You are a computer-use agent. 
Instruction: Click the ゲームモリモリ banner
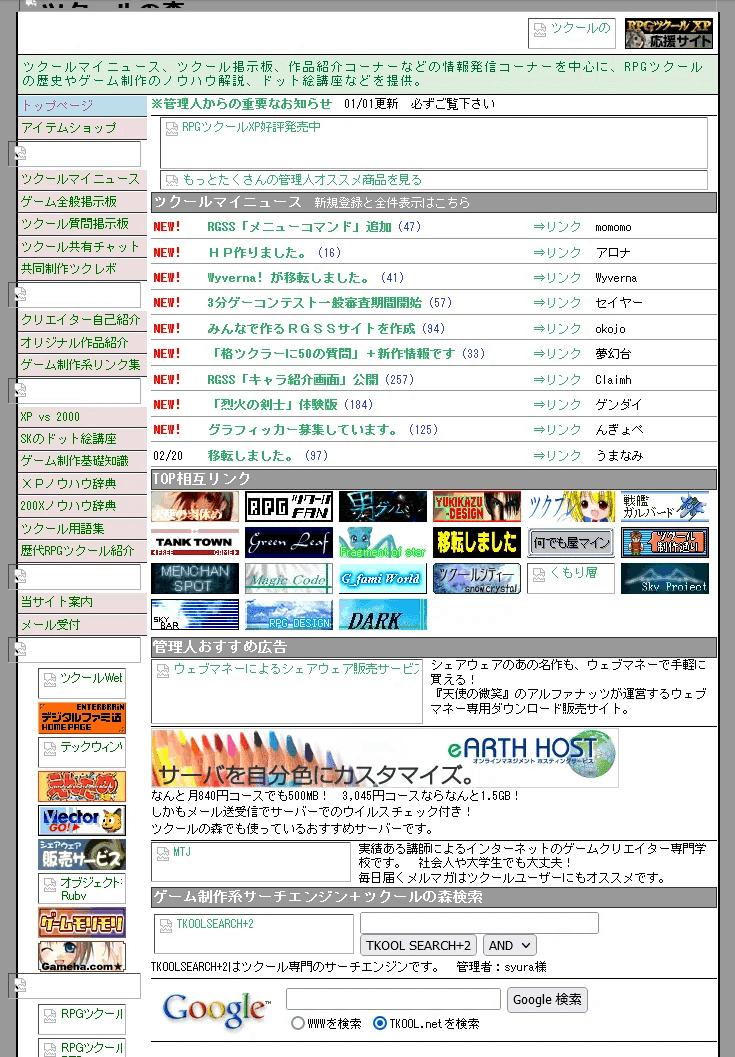[82, 923]
